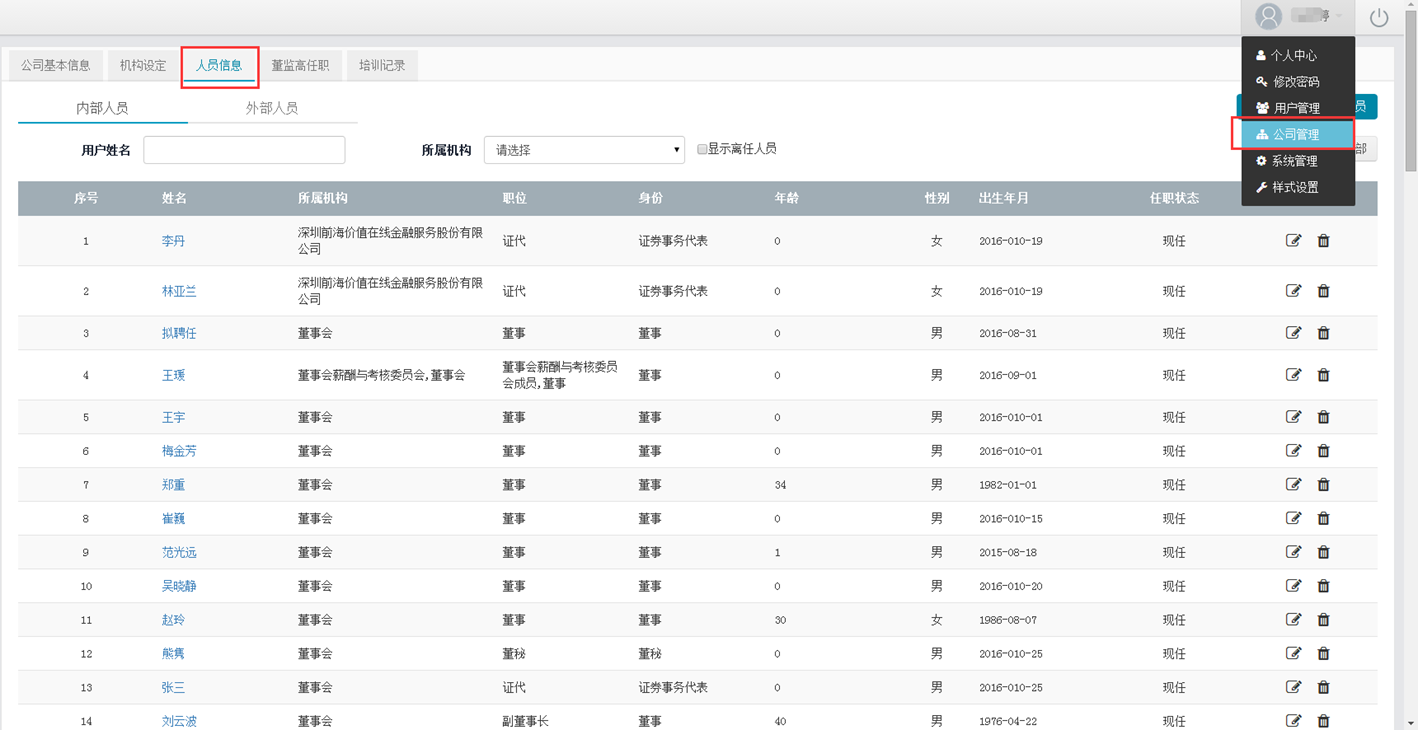The height and width of the screenshot is (730, 1418).
Task: Open the profile link for 熊隽
Action: (x=173, y=654)
